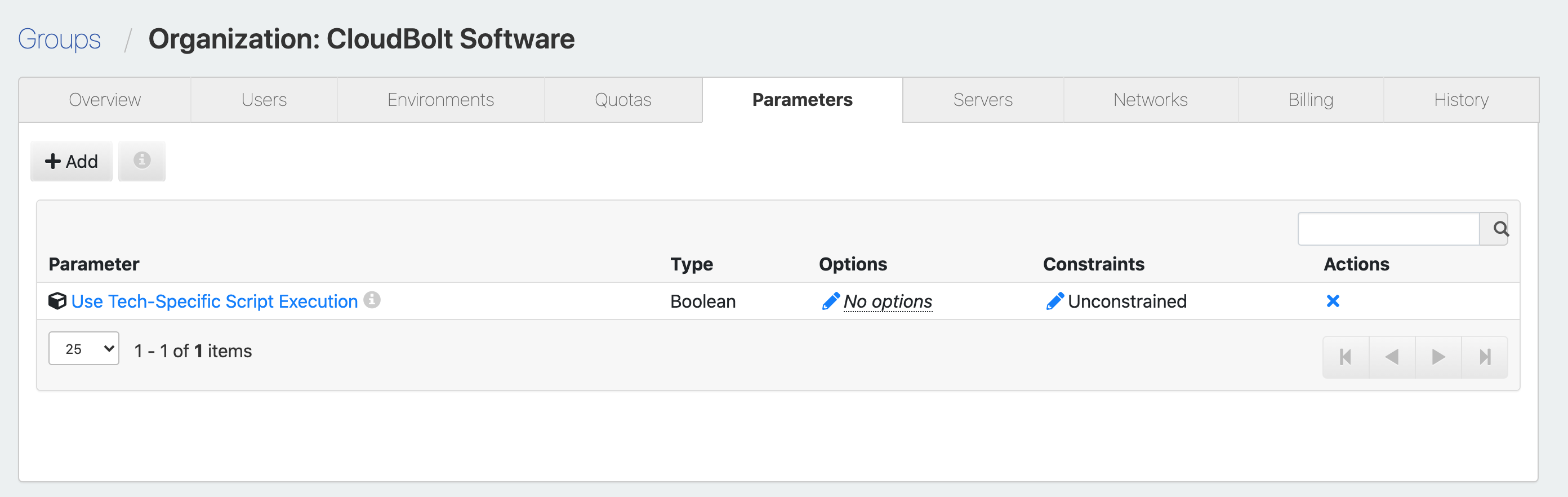Screen dimensions: 1568x497
Task: Click the No options editable link
Action: 888,301
